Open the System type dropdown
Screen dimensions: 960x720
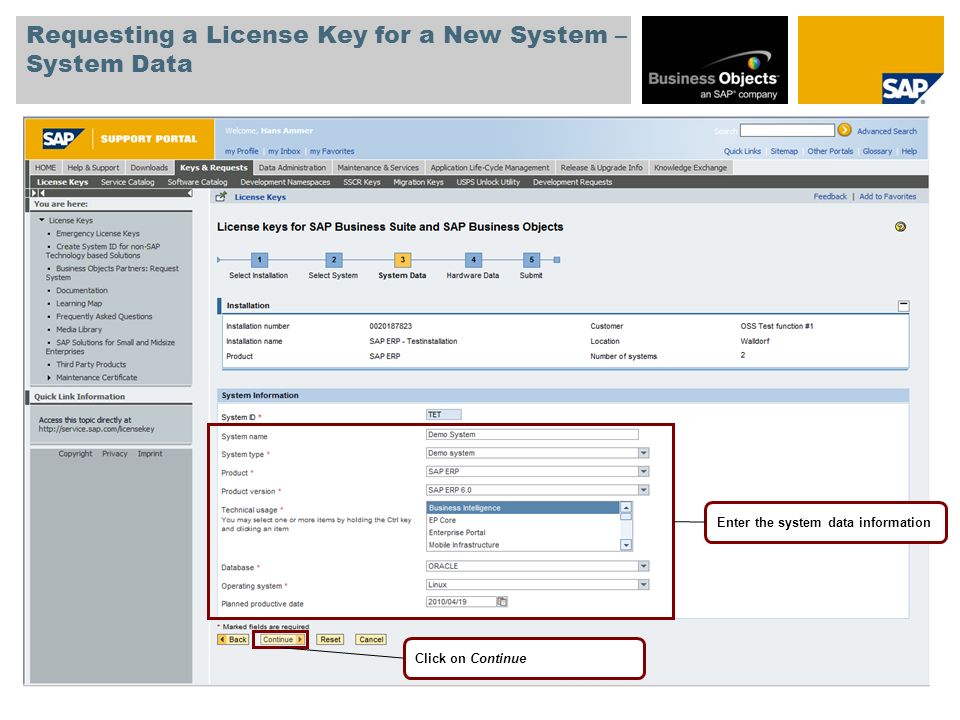coord(643,453)
